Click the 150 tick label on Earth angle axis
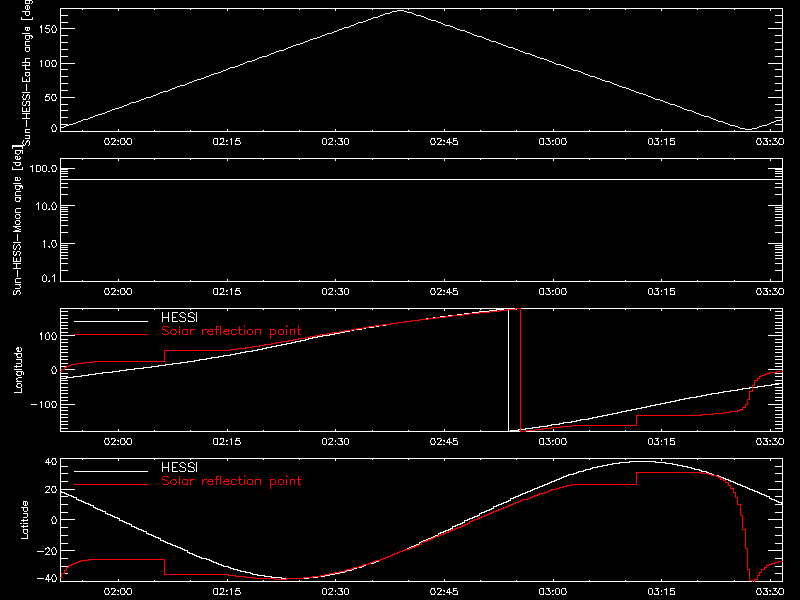 point(48,29)
